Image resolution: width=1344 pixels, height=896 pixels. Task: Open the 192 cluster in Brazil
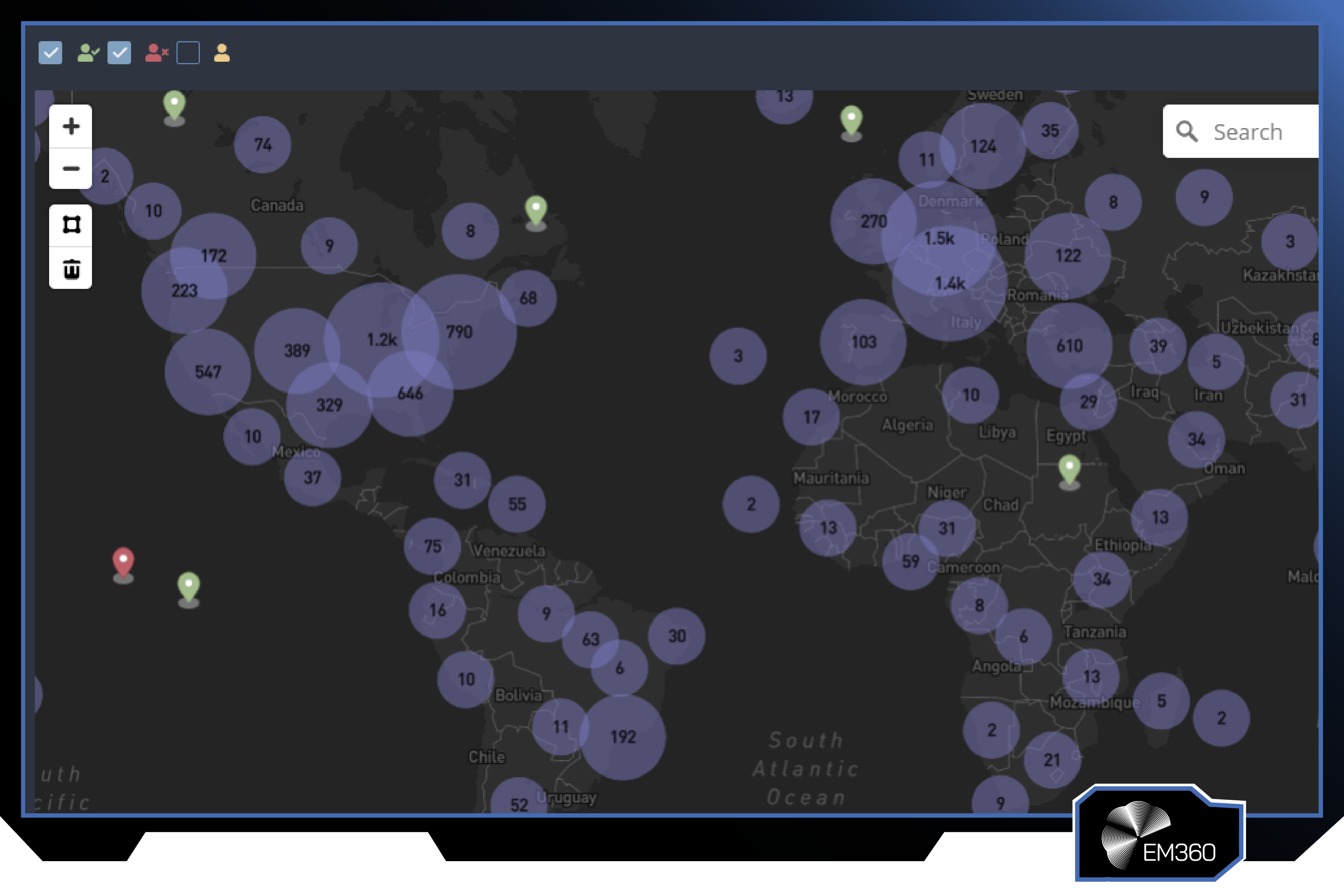coord(623,737)
